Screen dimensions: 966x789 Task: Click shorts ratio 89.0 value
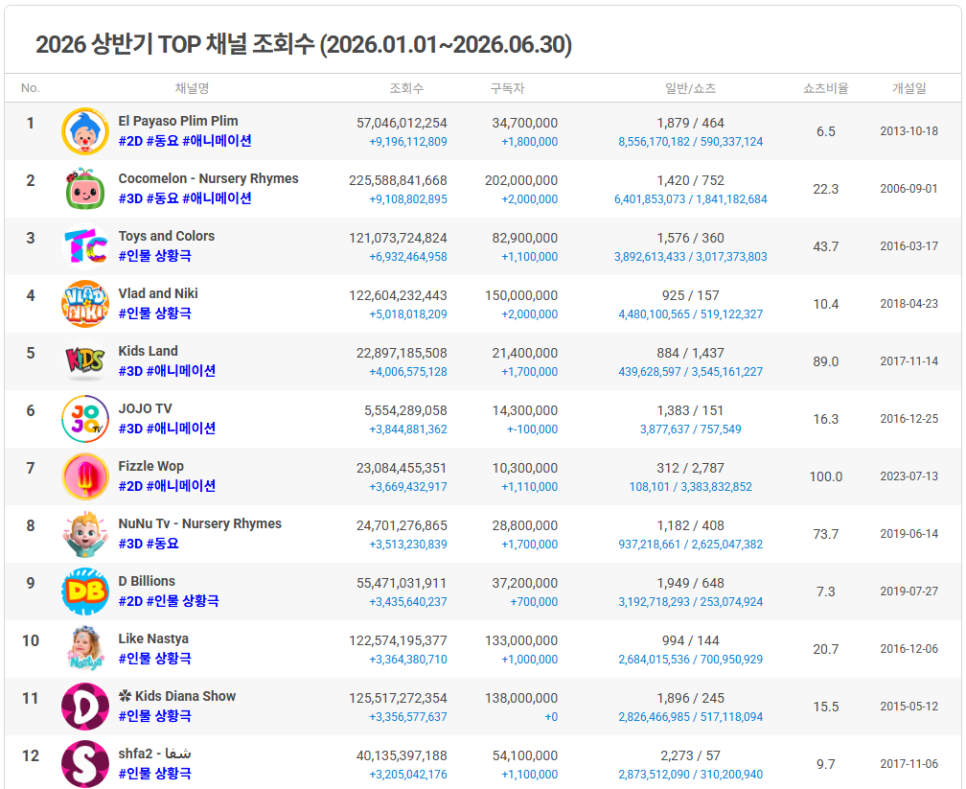tap(826, 362)
